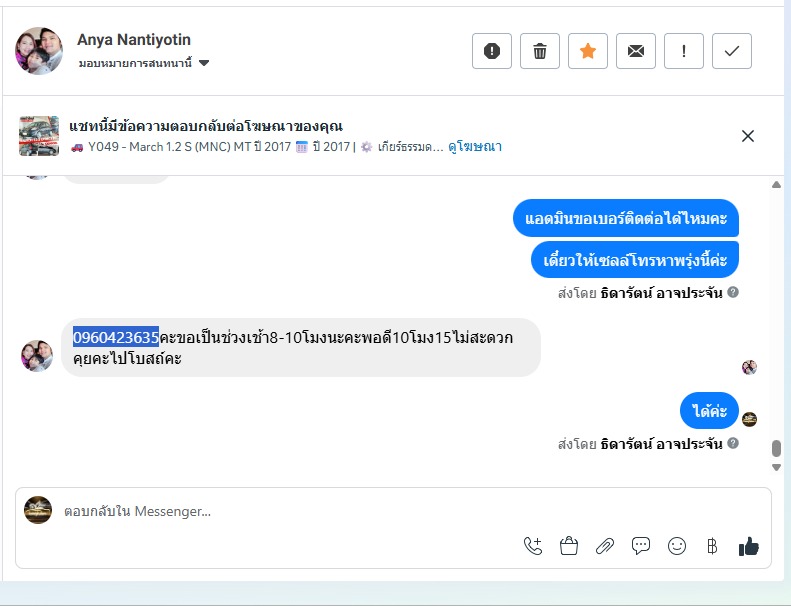The width and height of the screenshot is (791, 606).
Task: Open the sender avatar beside the phone number message
Action: (37, 356)
